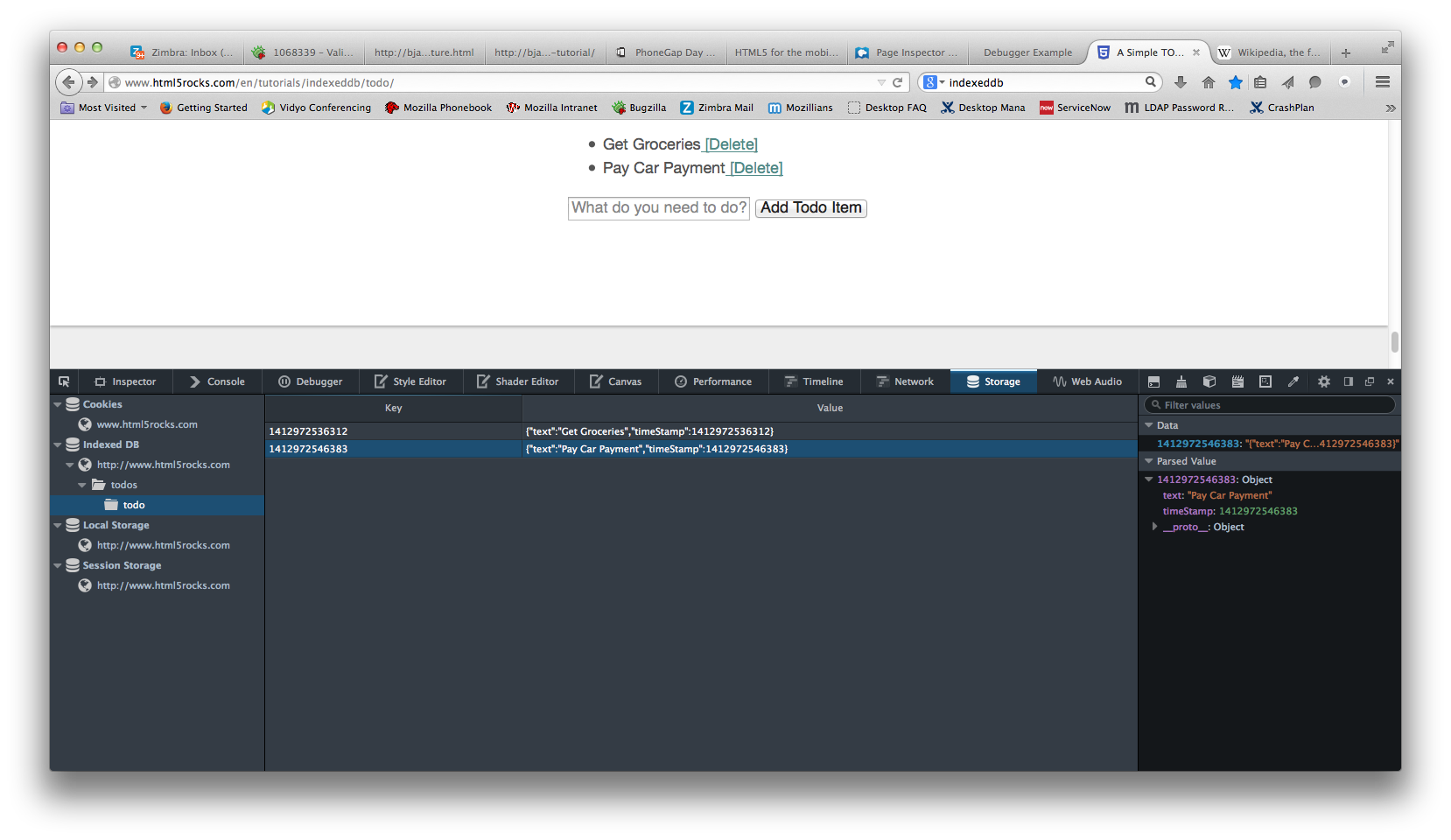The width and height of the screenshot is (1451, 840).
Task: Open the search engine dropdown
Action: coord(934,82)
